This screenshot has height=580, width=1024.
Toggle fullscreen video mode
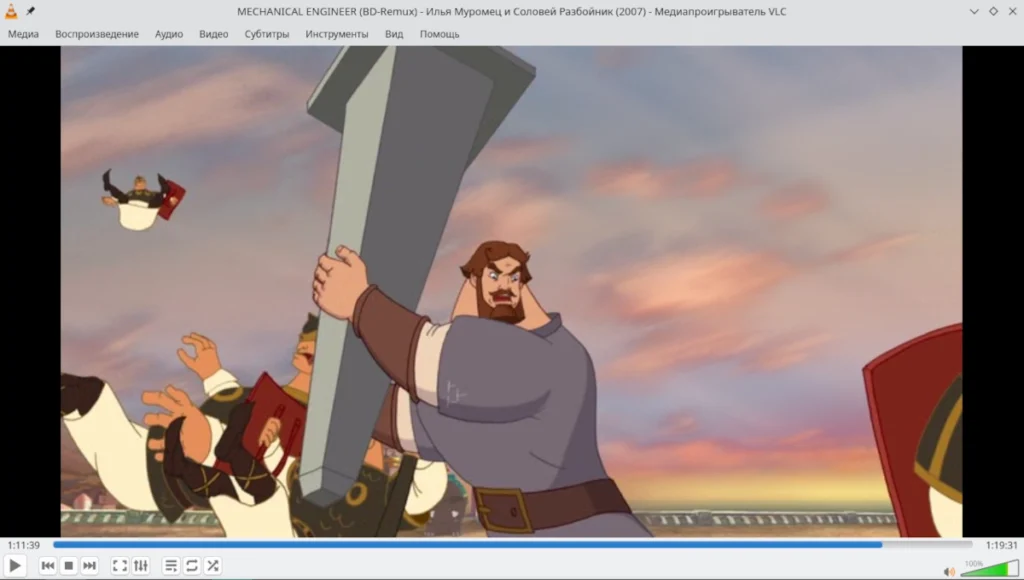[120, 566]
